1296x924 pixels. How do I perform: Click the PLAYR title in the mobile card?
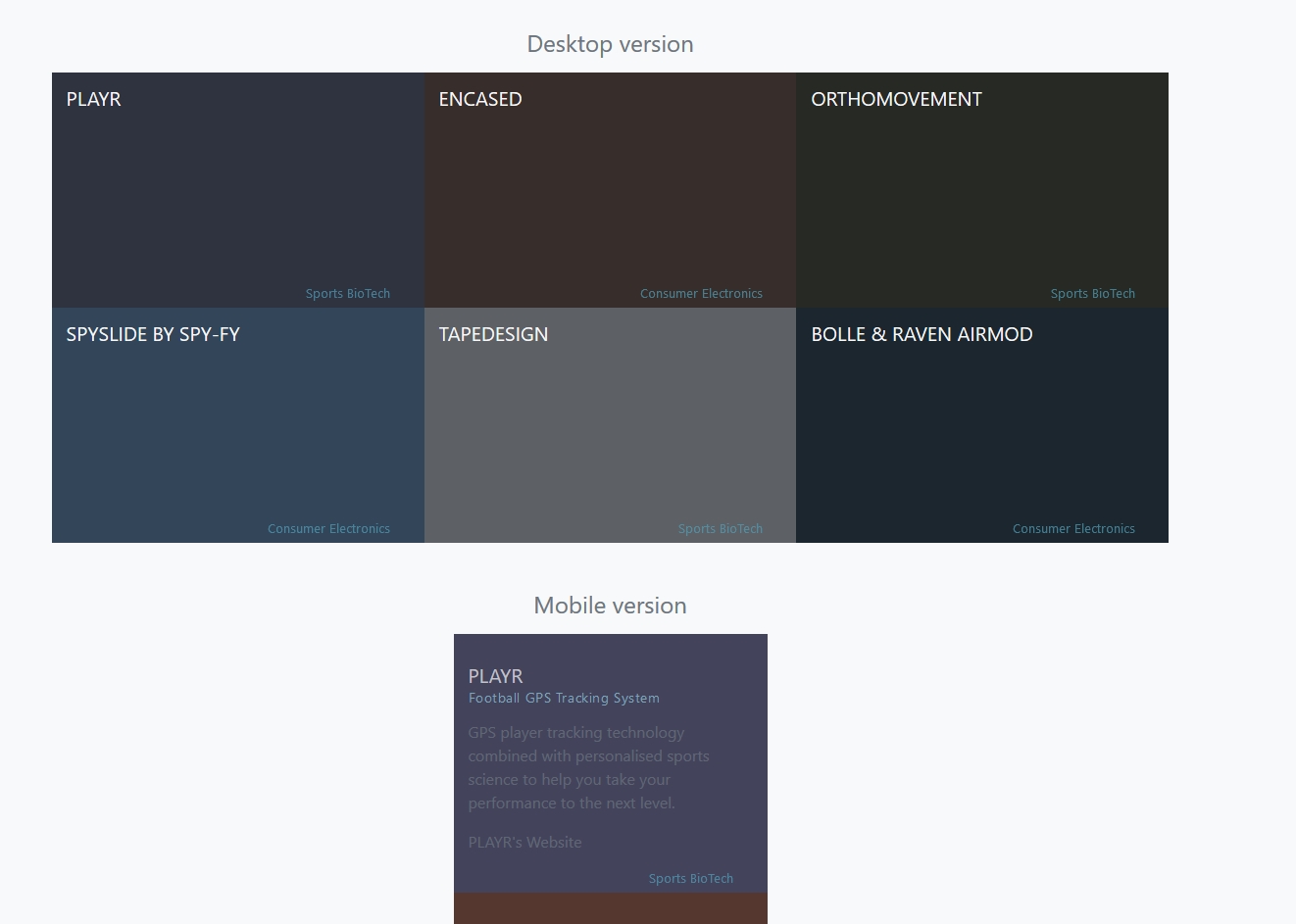click(x=496, y=676)
